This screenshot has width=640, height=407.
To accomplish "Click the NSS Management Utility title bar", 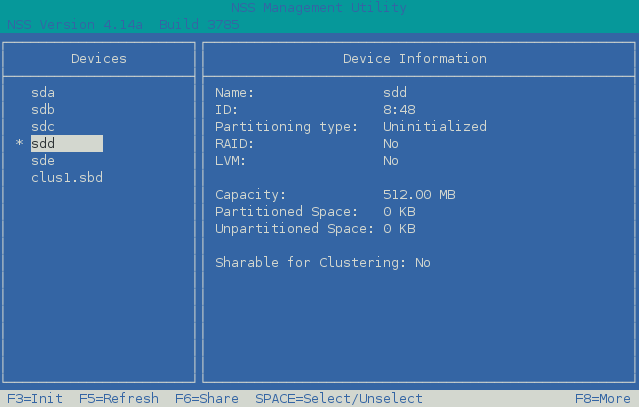I will click(319, 8).
